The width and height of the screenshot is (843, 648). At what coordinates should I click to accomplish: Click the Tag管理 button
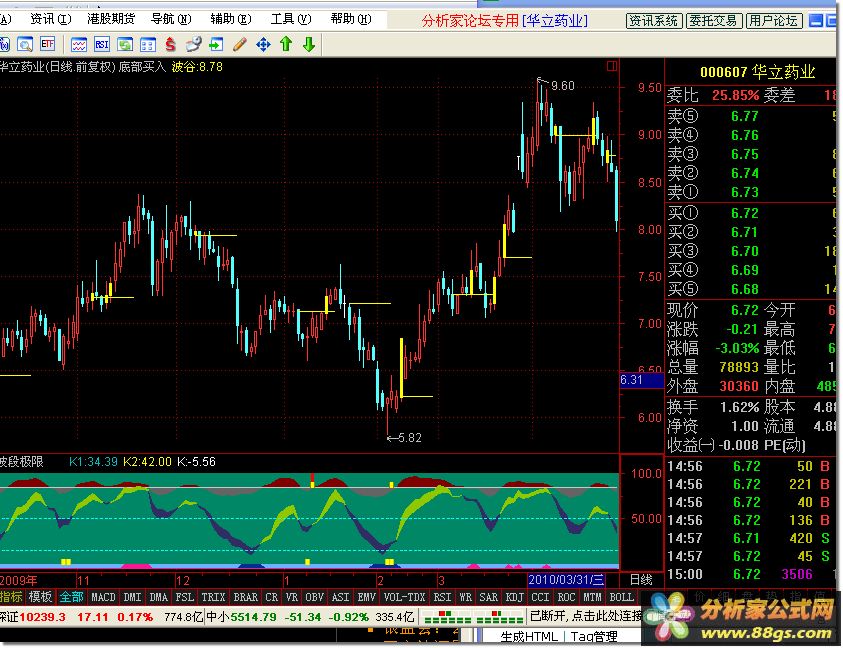click(594, 637)
